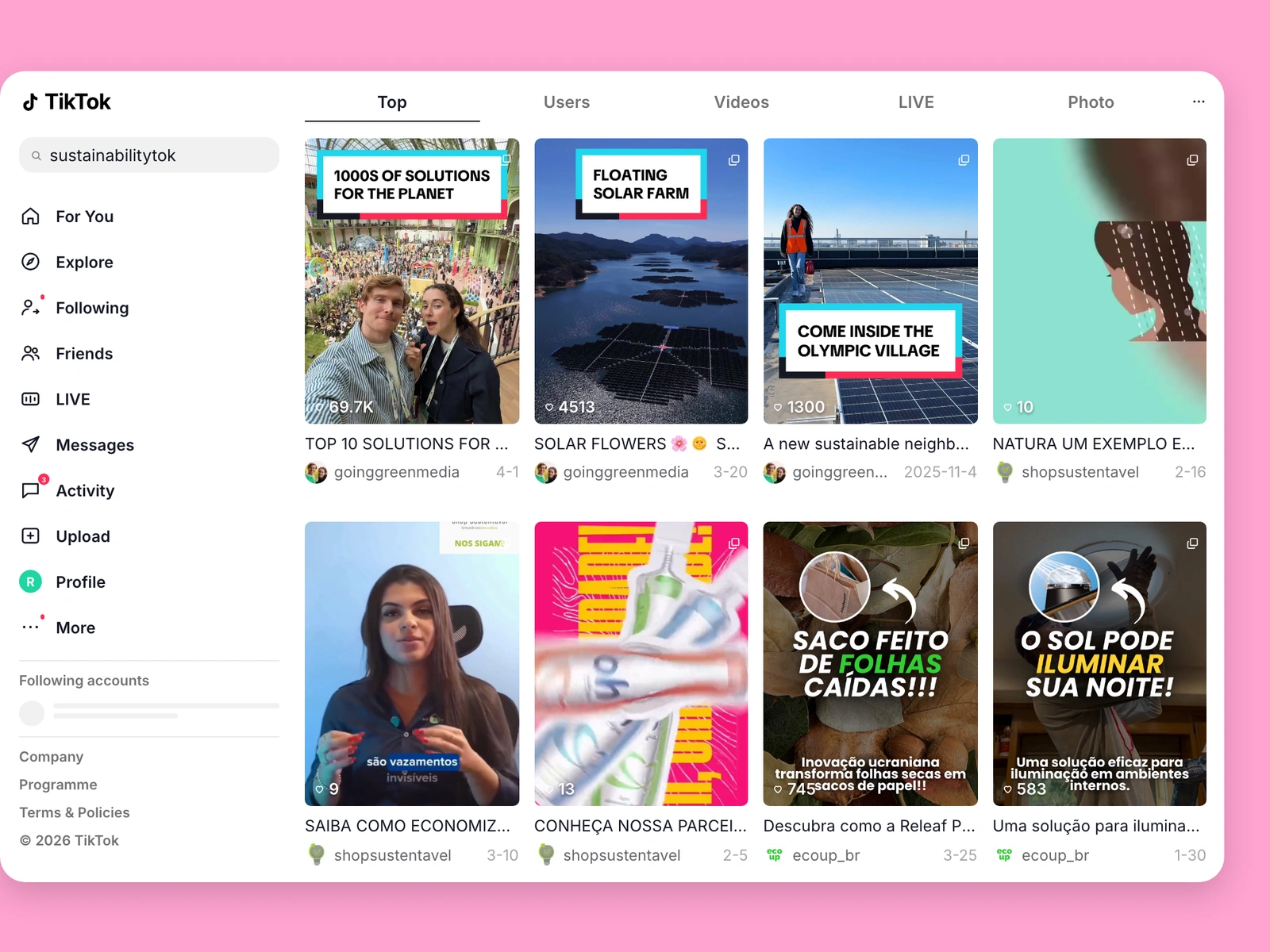
Task: Click heart likes 1300 on Olympic Village
Action: [x=799, y=407]
